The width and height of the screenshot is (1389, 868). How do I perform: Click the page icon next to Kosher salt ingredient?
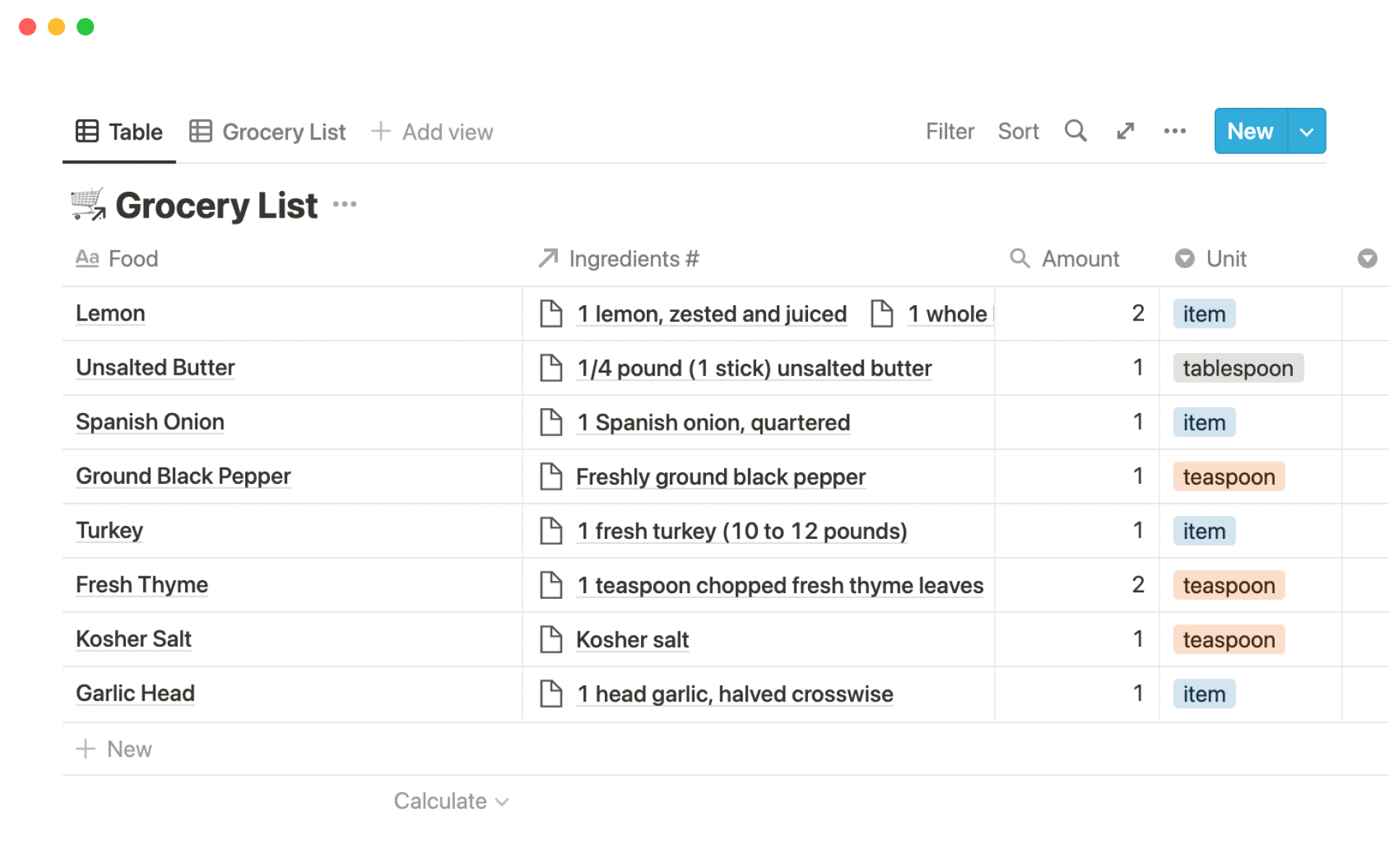coord(551,639)
